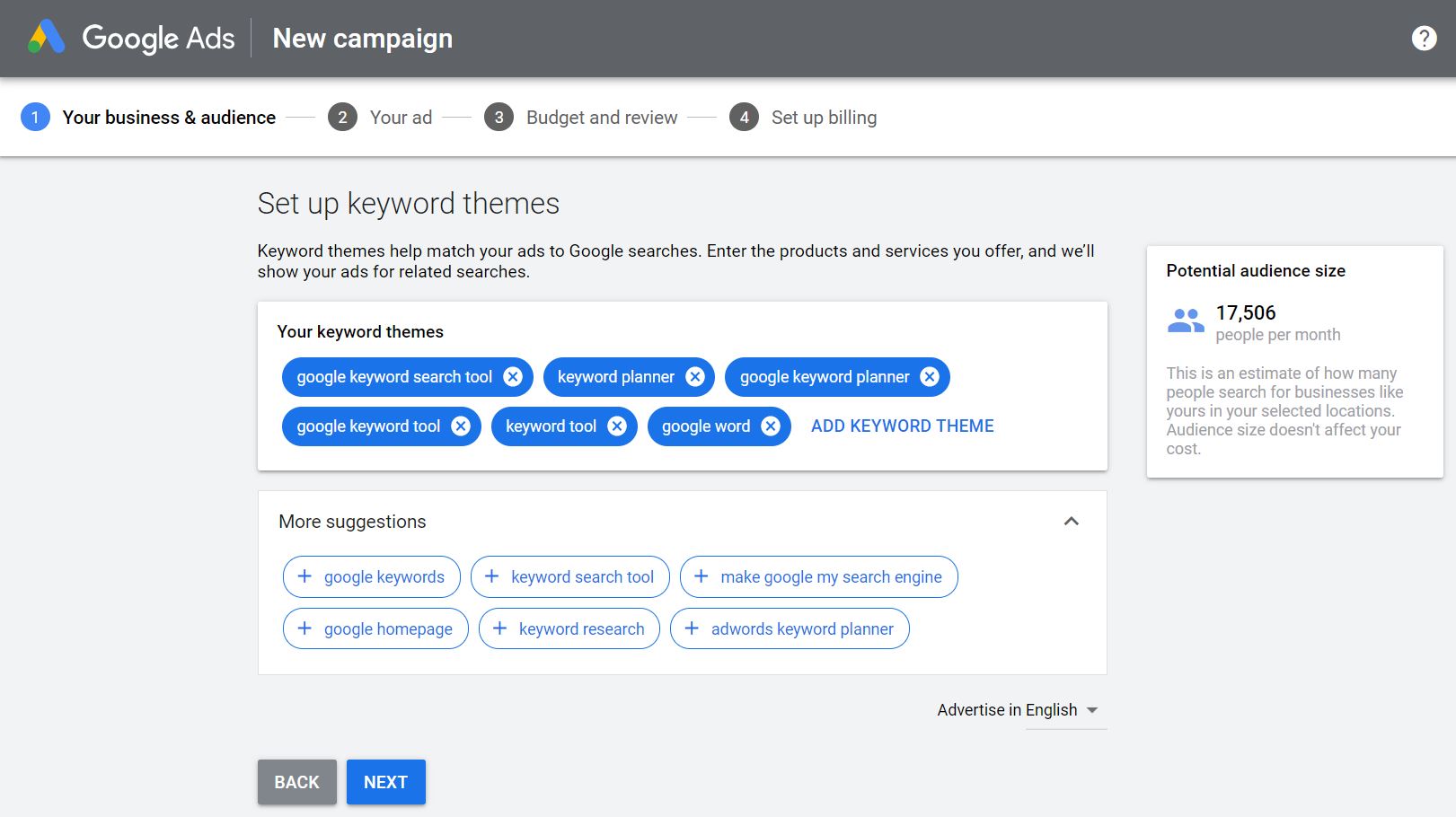1456x817 pixels.
Task: Go to 'Your business & audience' step
Action: click(x=169, y=118)
